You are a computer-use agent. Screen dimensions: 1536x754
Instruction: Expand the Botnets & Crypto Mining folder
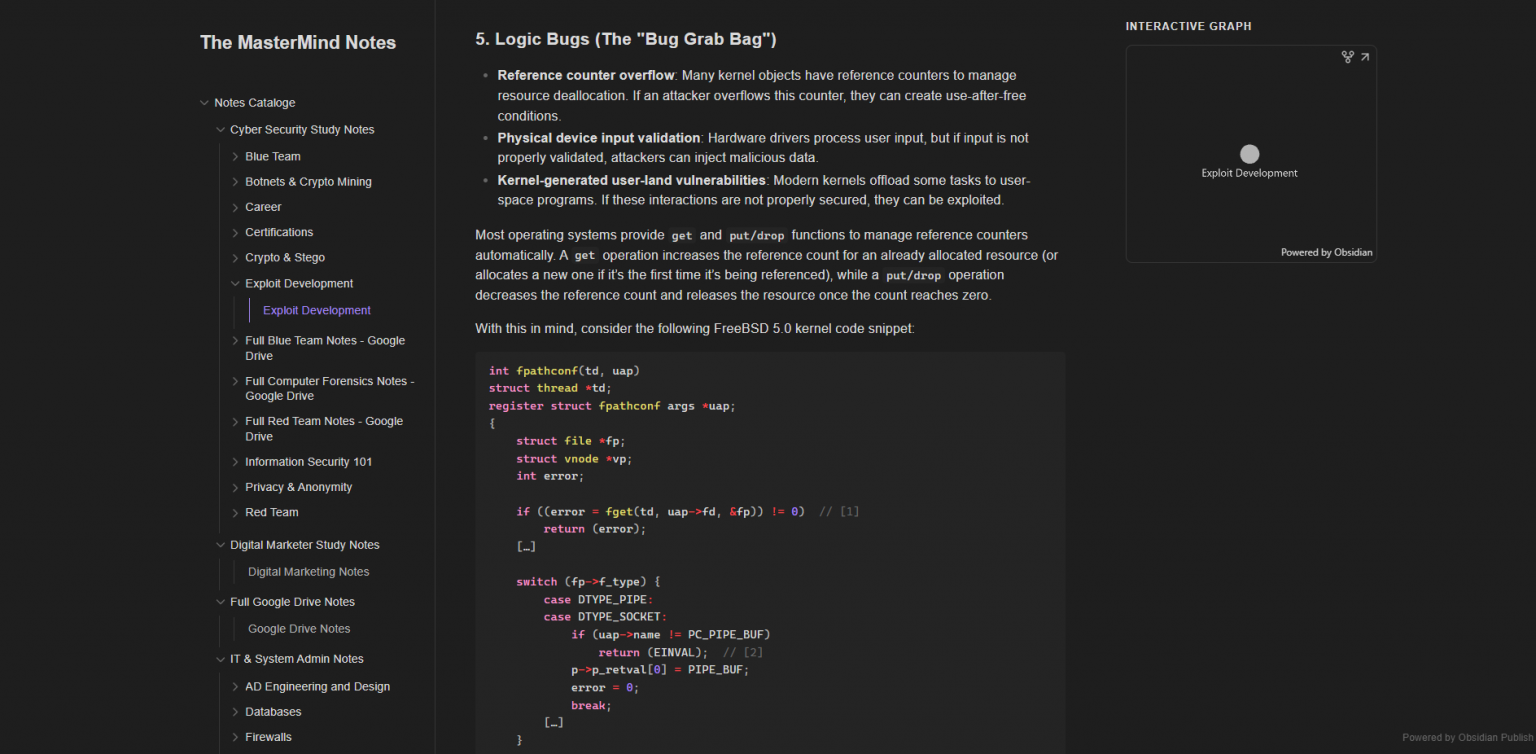(236, 182)
